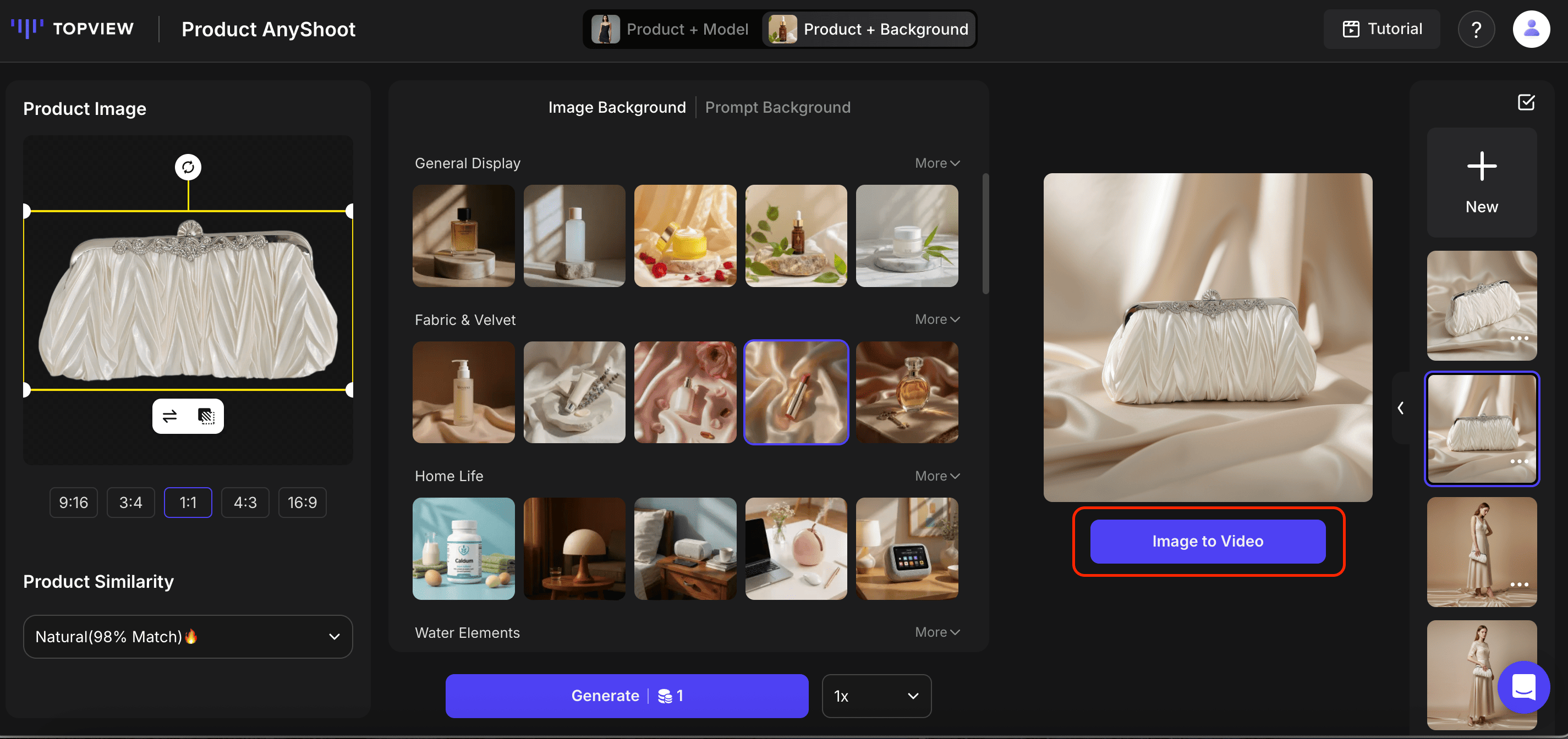
Task: Expand the Product Similarity dropdown
Action: coord(188,637)
